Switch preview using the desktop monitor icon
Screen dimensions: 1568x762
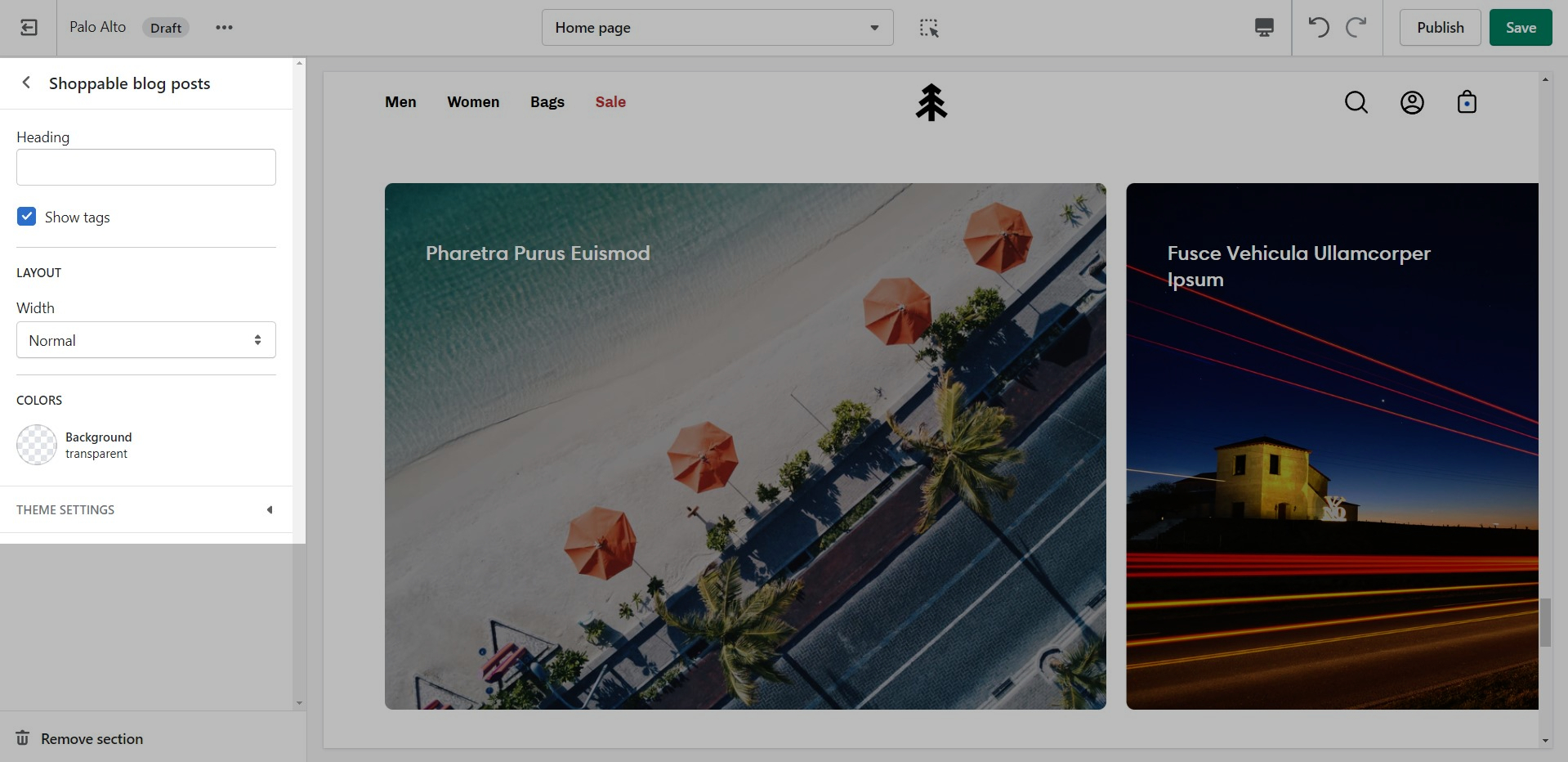click(x=1264, y=28)
